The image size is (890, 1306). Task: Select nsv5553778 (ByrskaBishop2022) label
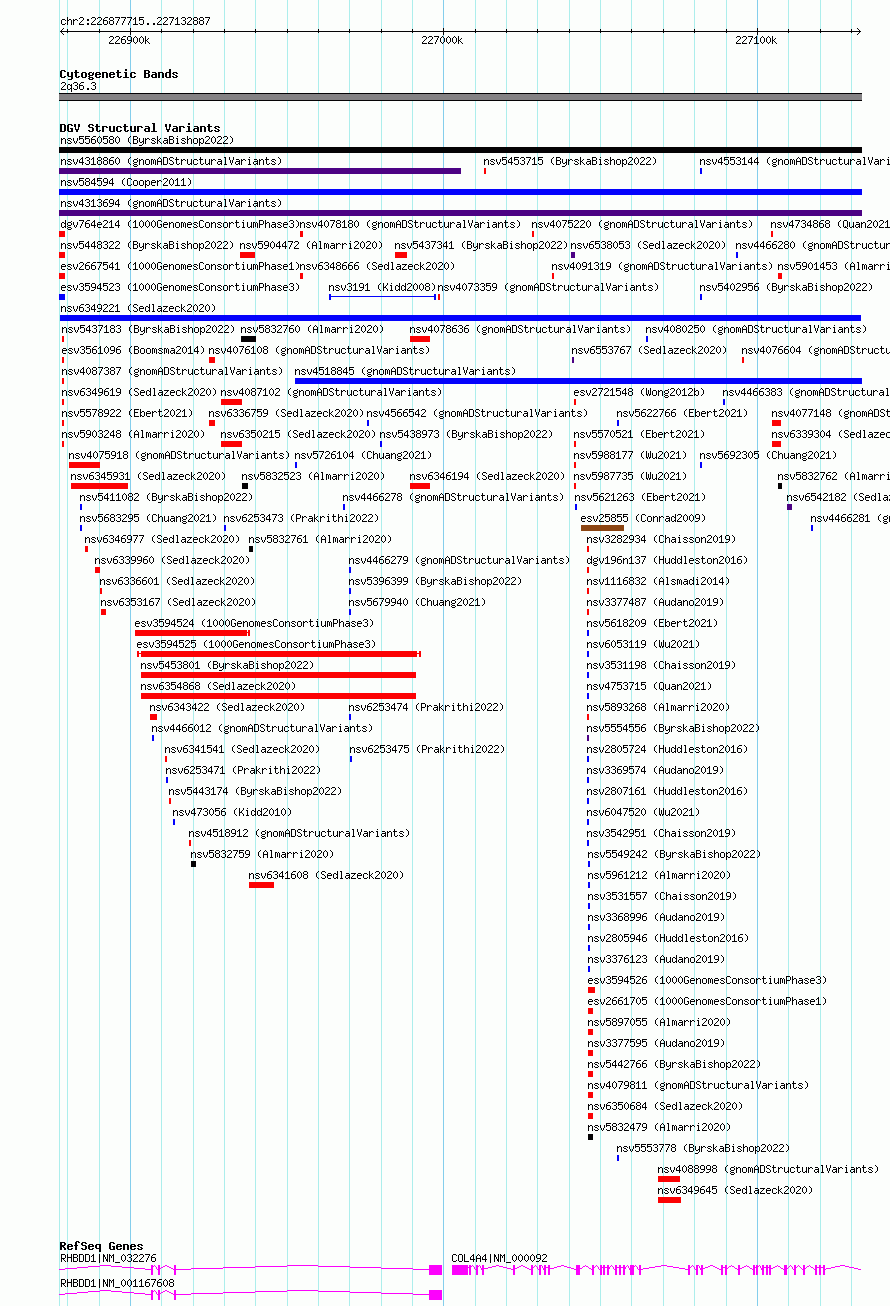click(x=703, y=1149)
